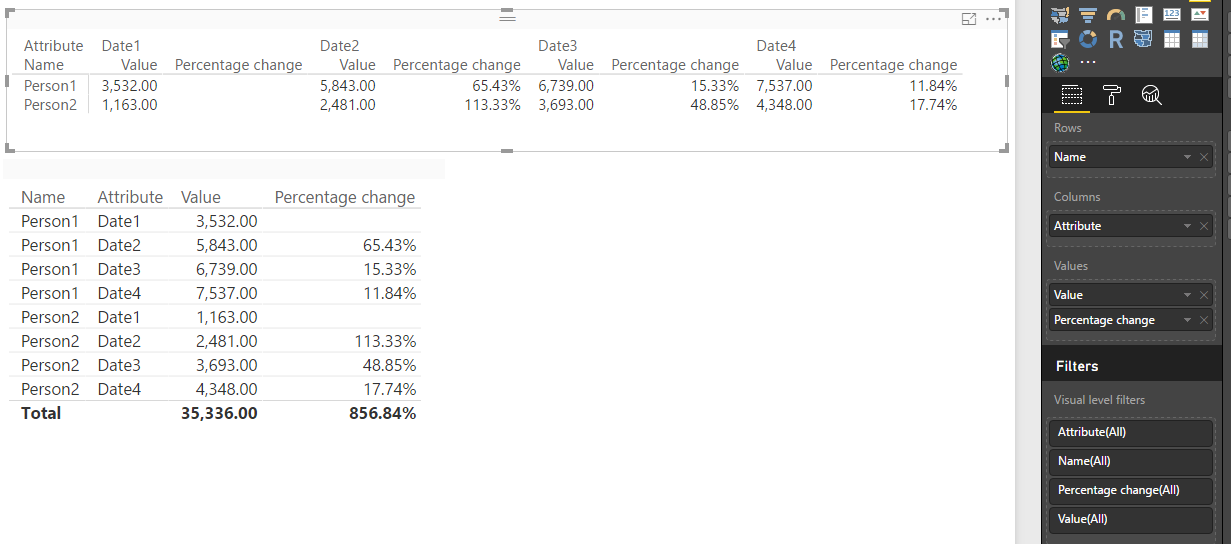Select the Filled map visualization
The image size is (1231, 544).
click(x=1060, y=15)
